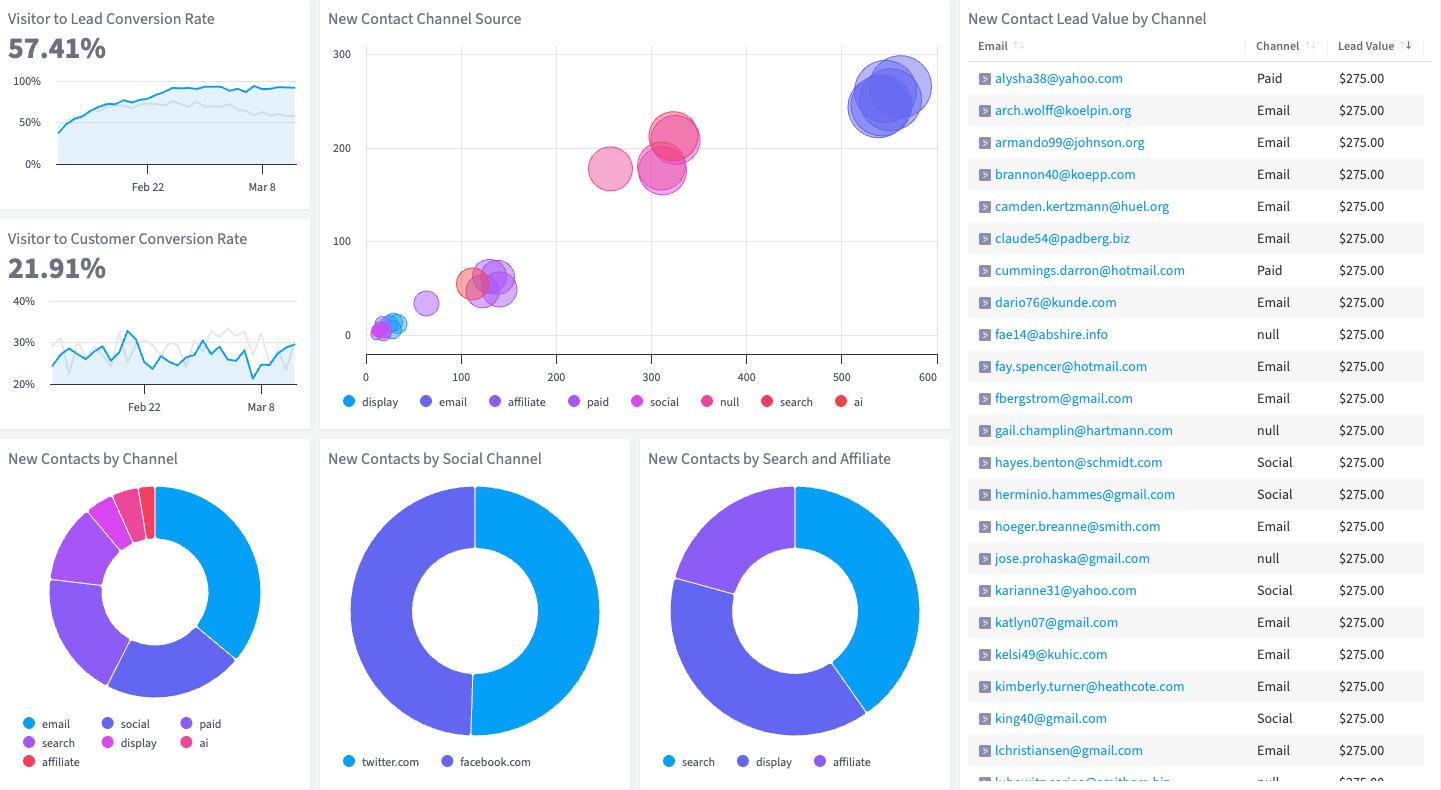Open jose.prohaska@gmail.com email link
The width and height of the screenshot is (1441, 790).
(x=1072, y=558)
